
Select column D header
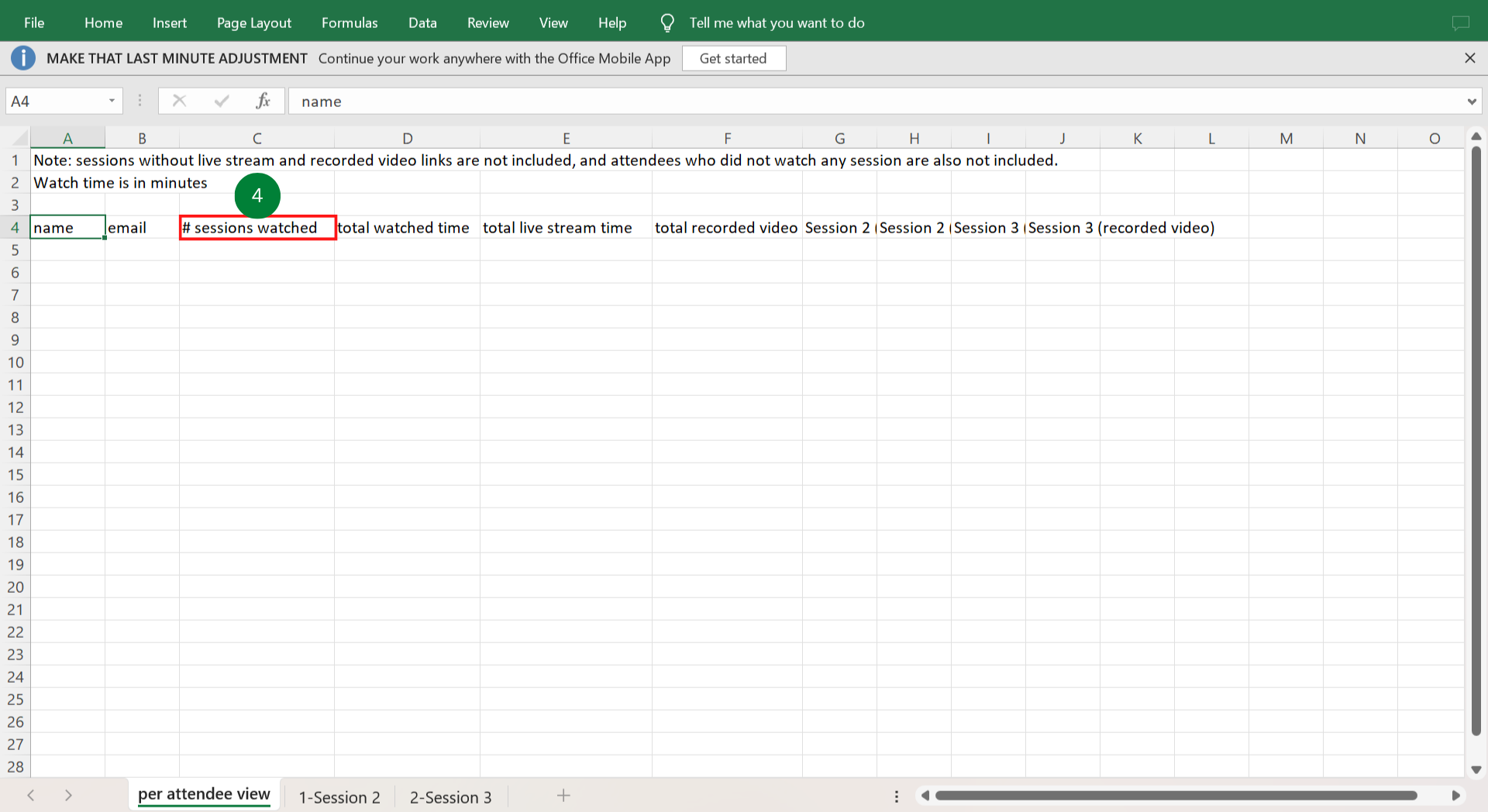[x=407, y=139]
